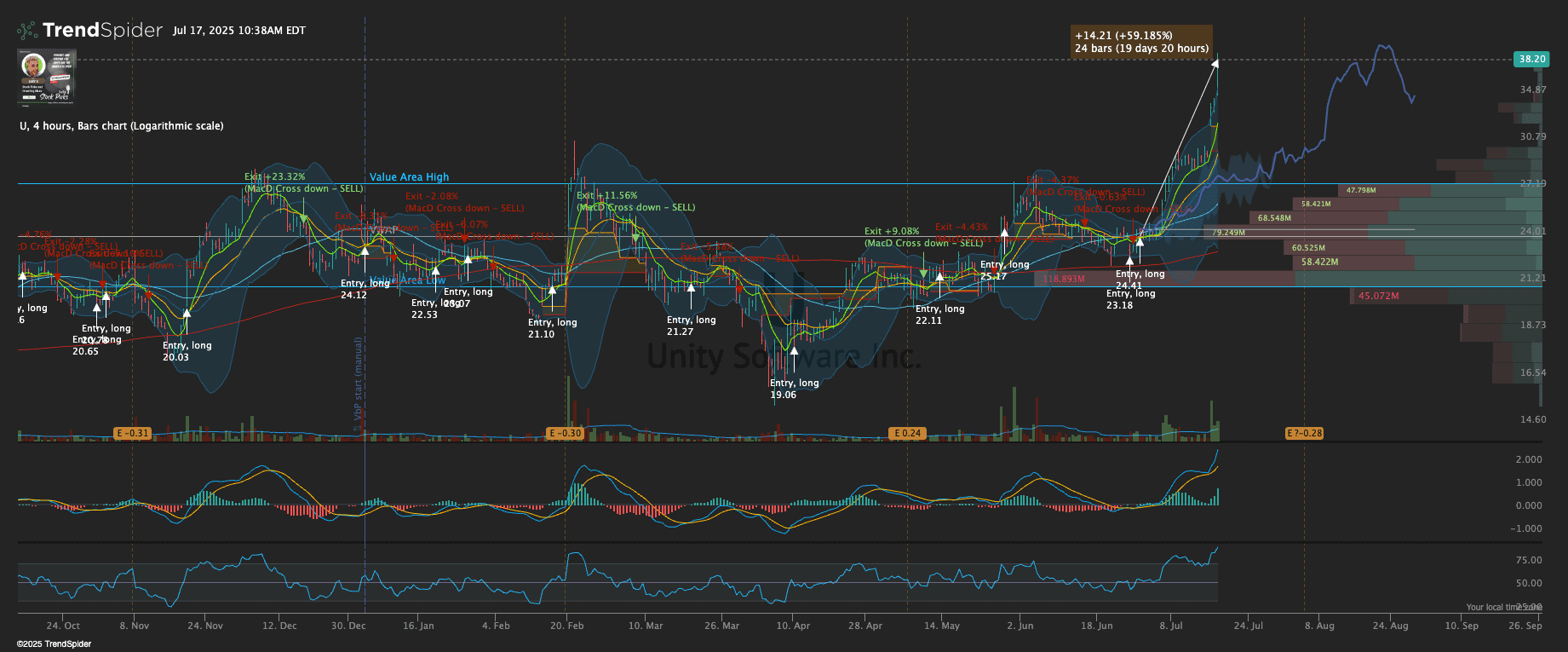The width and height of the screenshot is (1568, 652).
Task: Click the Value Area High label
Action: click(409, 177)
